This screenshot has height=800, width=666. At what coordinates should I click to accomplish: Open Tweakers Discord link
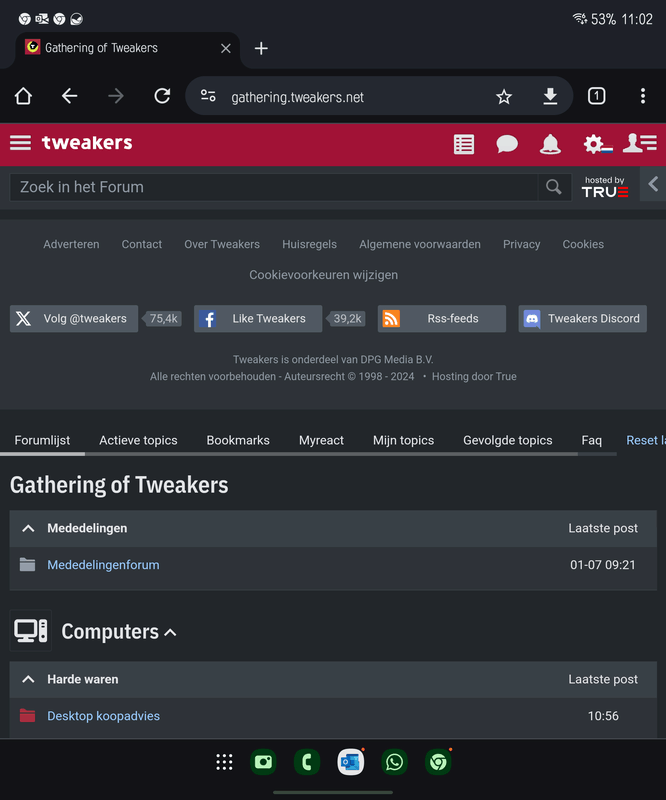[582, 319]
